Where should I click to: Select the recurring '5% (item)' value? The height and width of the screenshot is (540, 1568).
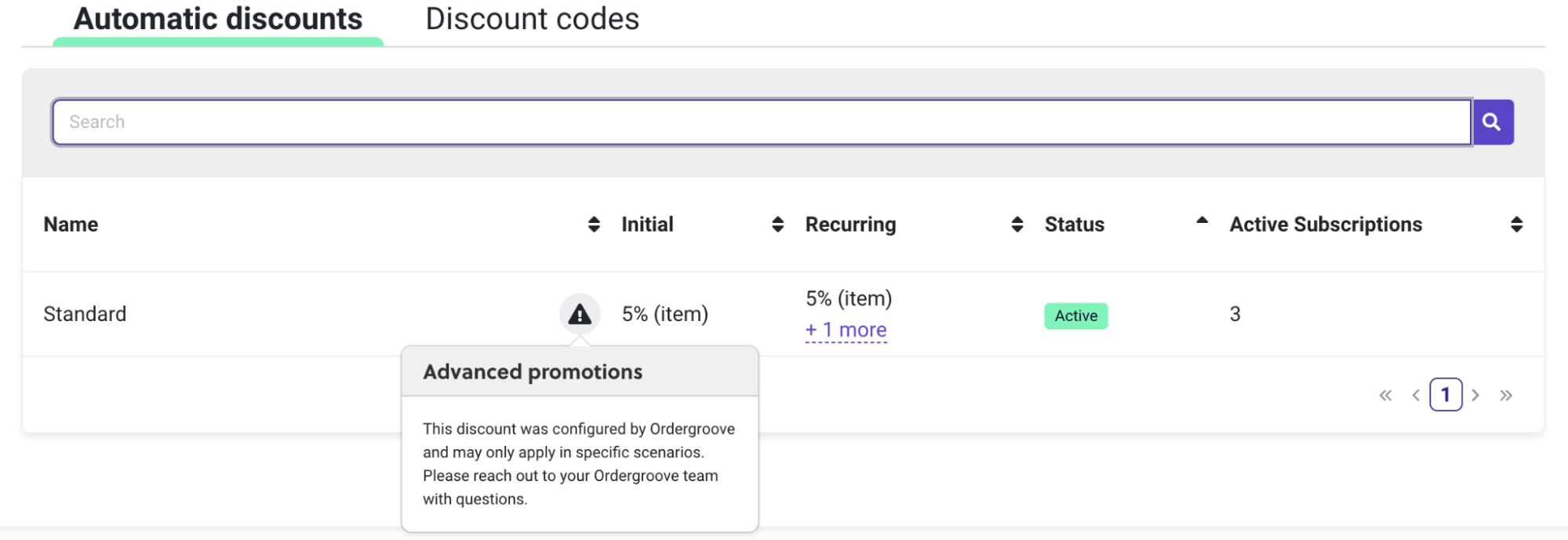pyautogui.click(x=849, y=298)
